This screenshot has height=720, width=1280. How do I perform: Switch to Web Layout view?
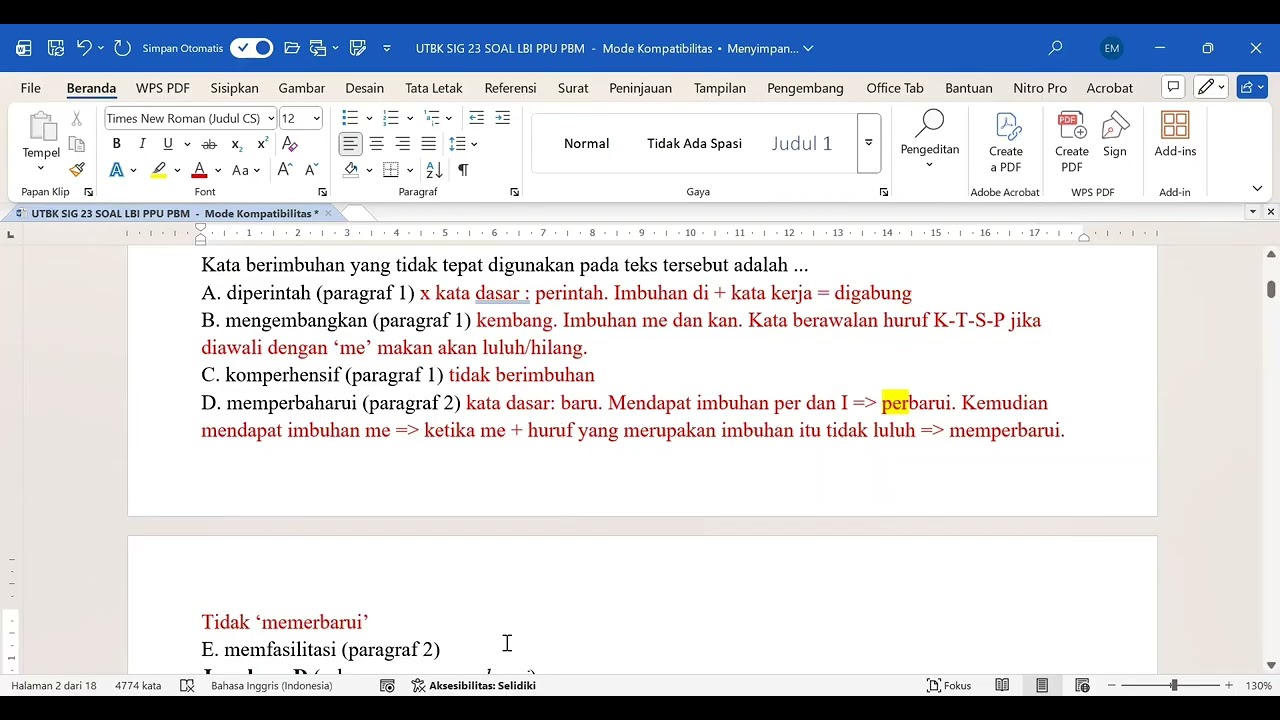pyautogui.click(x=1082, y=685)
